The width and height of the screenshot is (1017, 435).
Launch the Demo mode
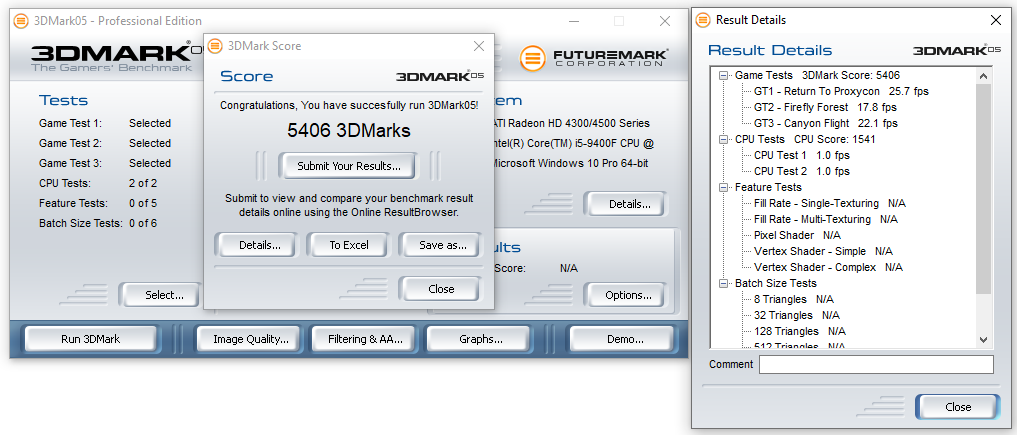pos(624,339)
